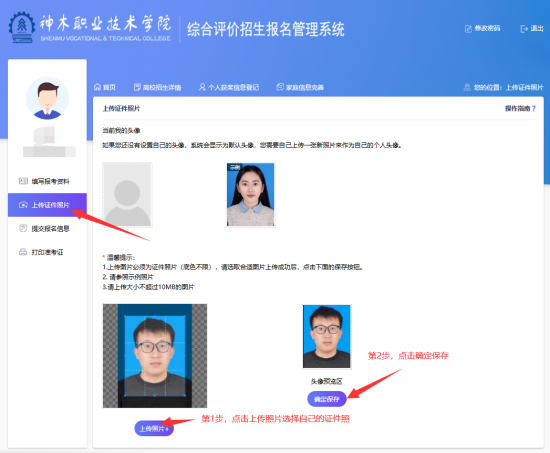Image resolution: width=550 pixels, height=453 pixels.
Task: Open the 操作指南 help link
Action: click(520, 108)
